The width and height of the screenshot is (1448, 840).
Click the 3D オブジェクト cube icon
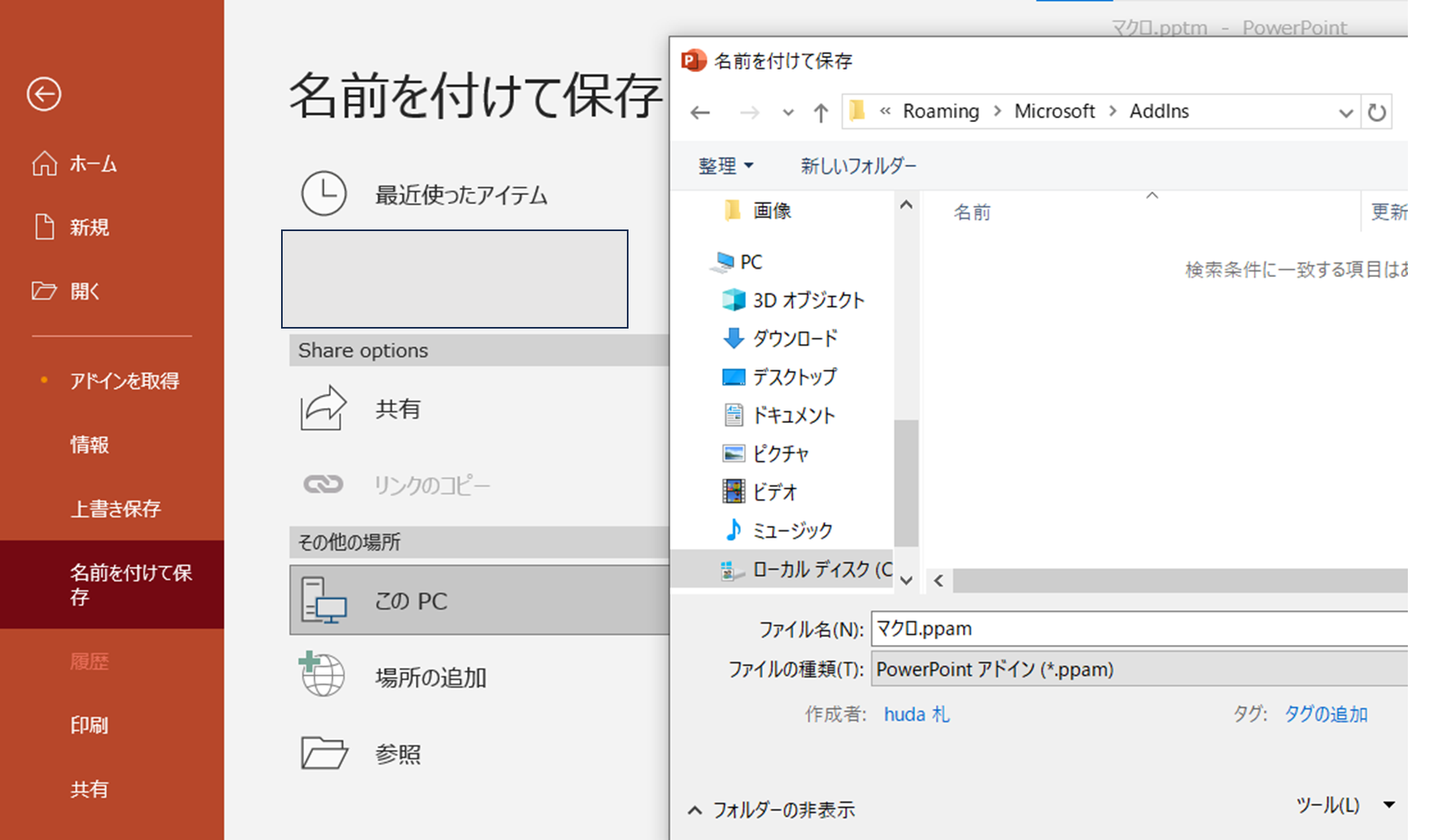pos(733,301)
